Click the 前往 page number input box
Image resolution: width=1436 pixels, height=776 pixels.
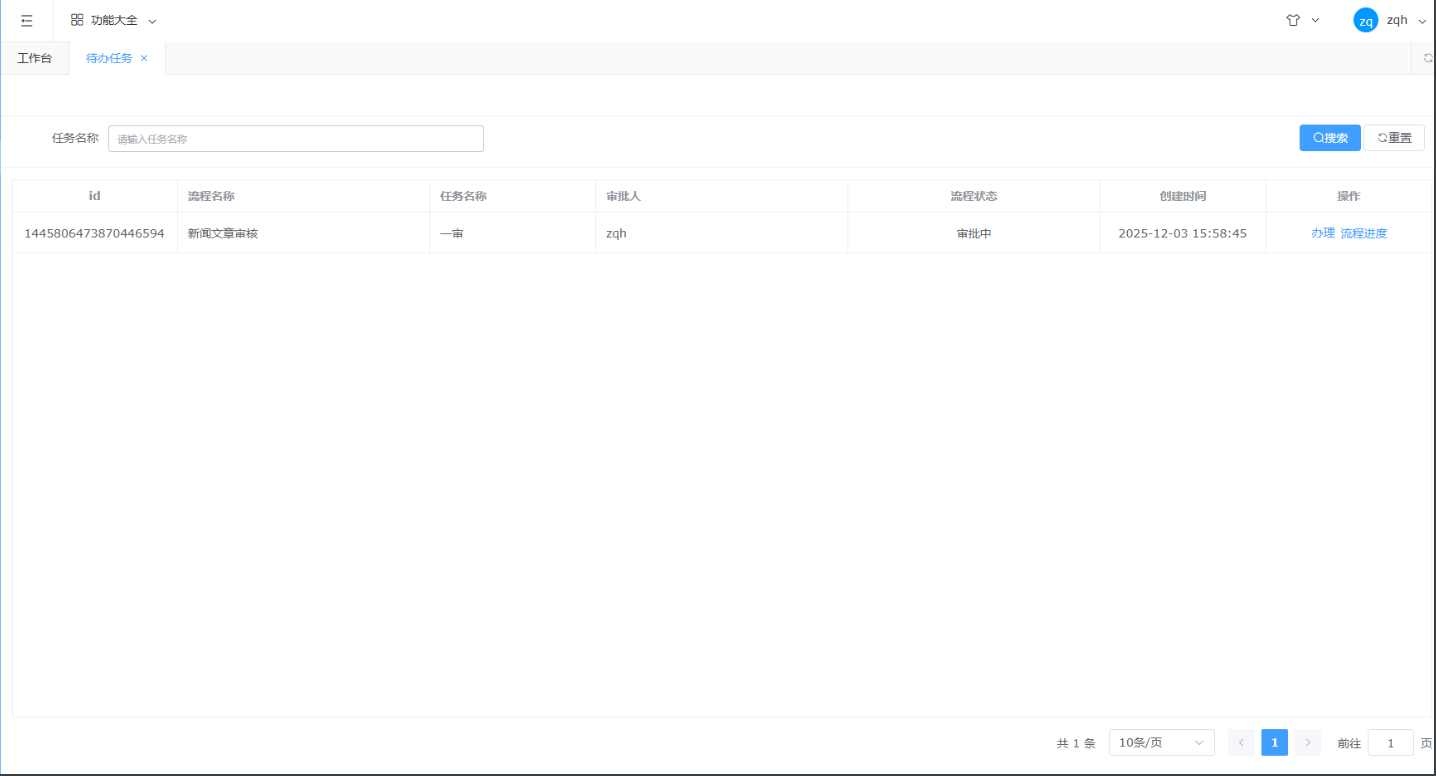pyautogui.click(x=1389, y=743)
